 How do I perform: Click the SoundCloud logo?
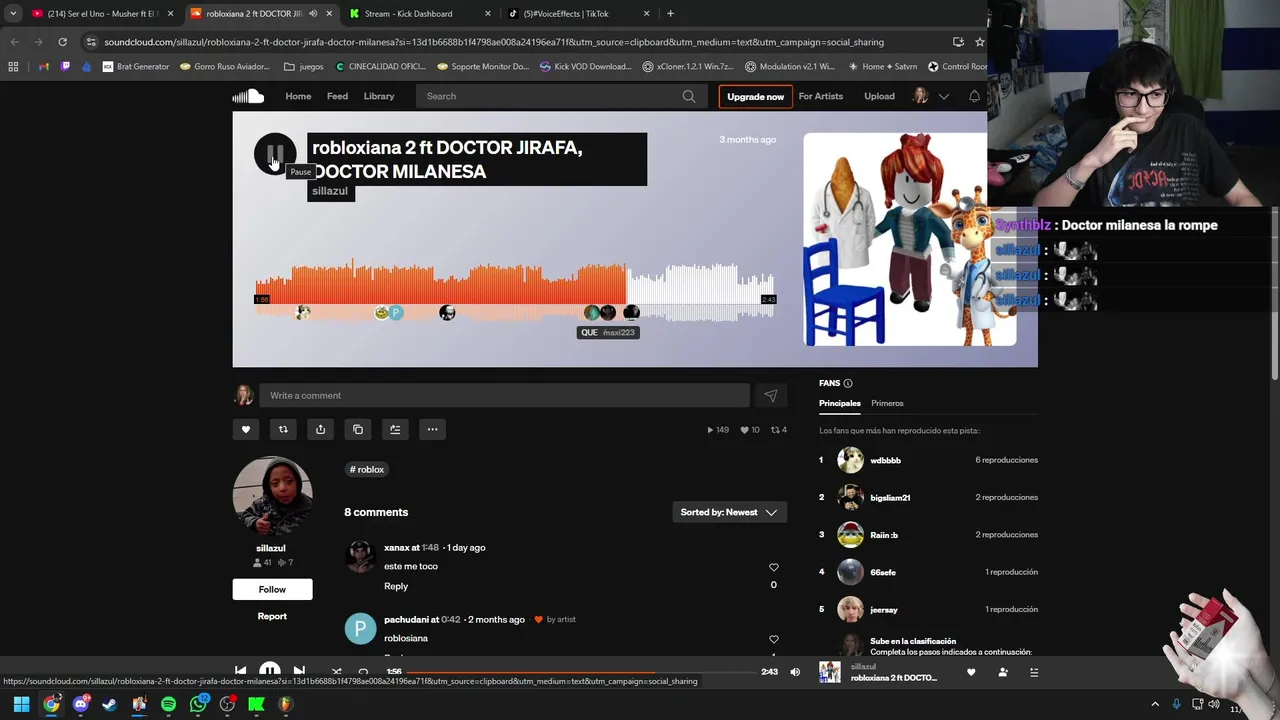(x=248, y=96)
